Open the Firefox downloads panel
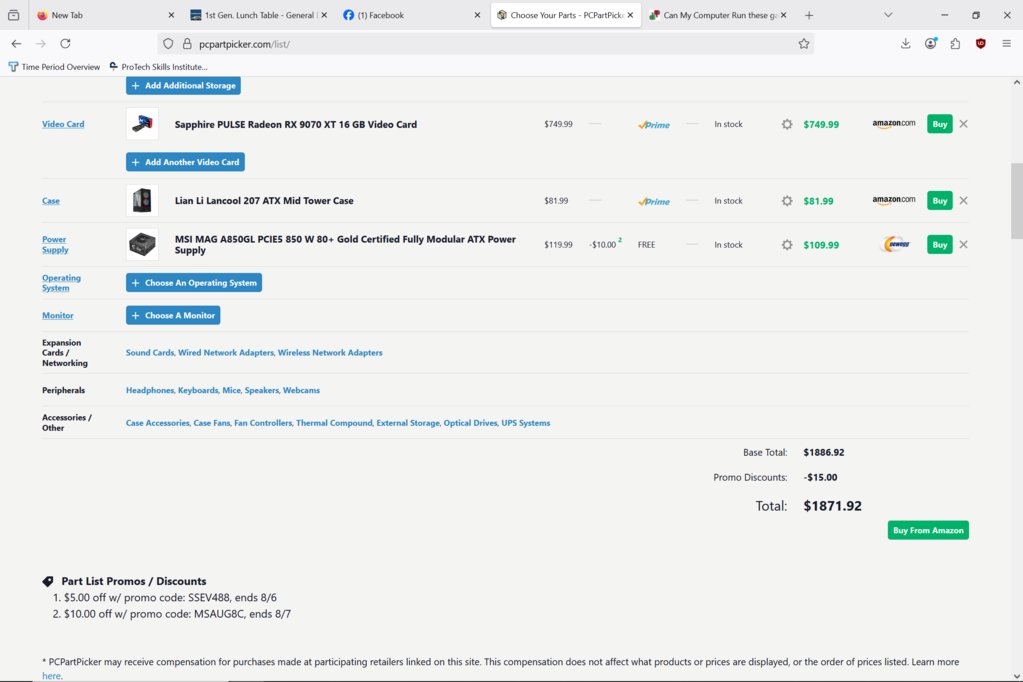 (x=906, y=44)
